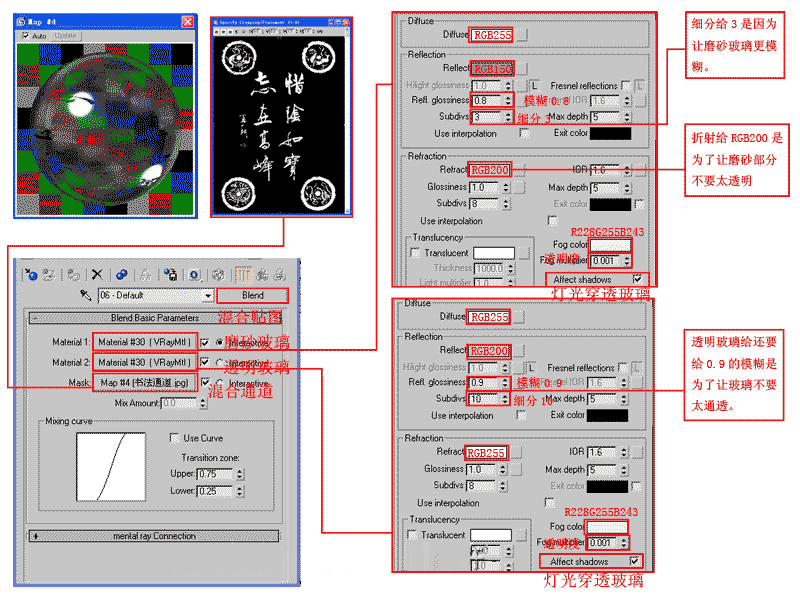Open the 06 - Default material name dropdown
Image resolution: width=800 pixels, height=600 pixels.
tap(208, 295)
